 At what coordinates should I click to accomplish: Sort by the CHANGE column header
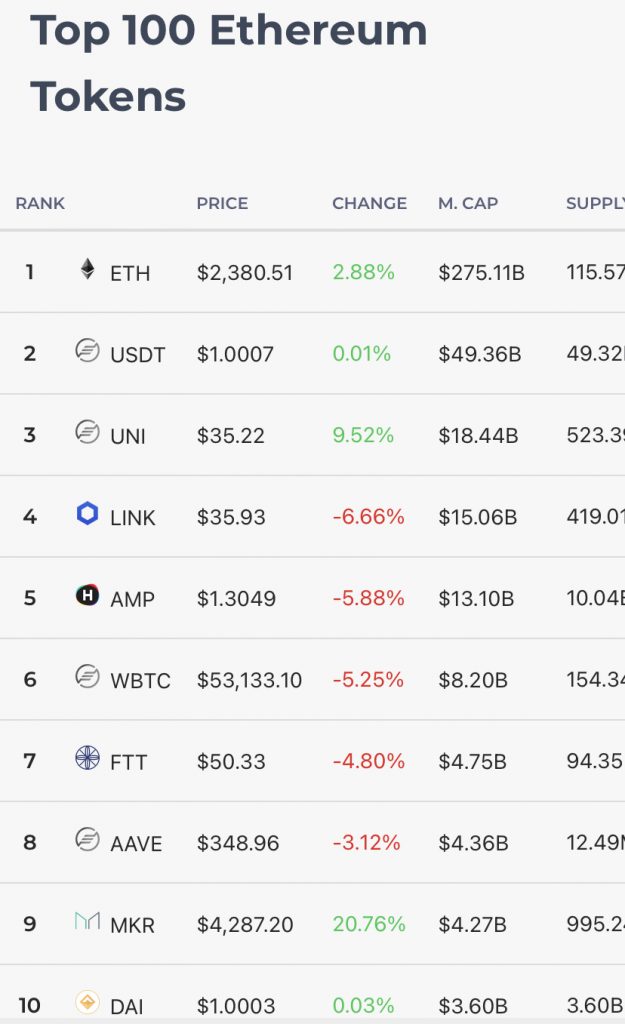tap(369, 203)
